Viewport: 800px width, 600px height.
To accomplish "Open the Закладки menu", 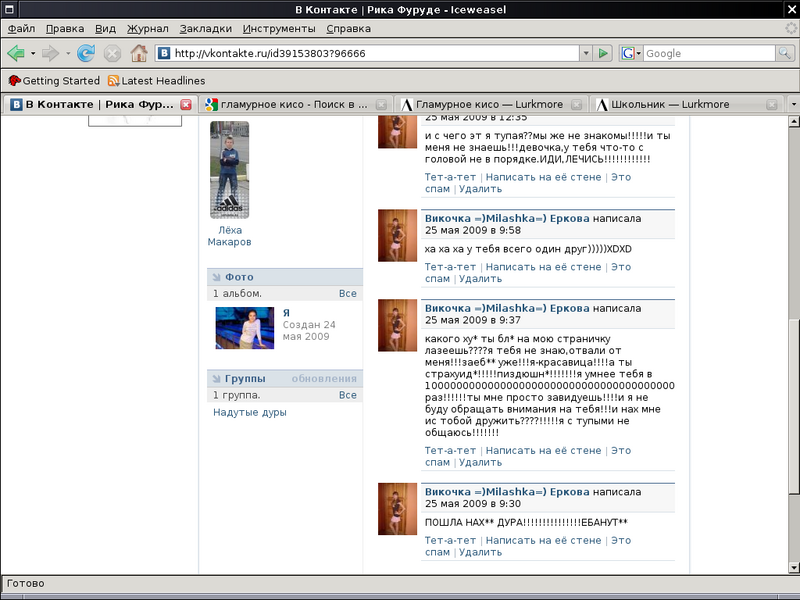I will pyautogui.click(x=206, y=29).
